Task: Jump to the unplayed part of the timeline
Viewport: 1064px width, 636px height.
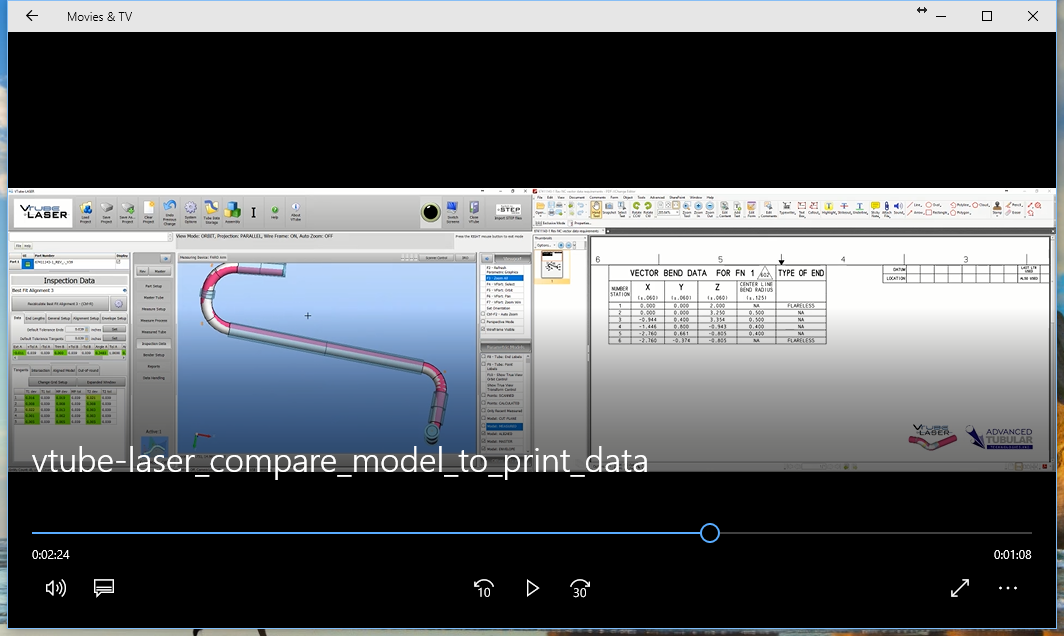Action: 875,533
